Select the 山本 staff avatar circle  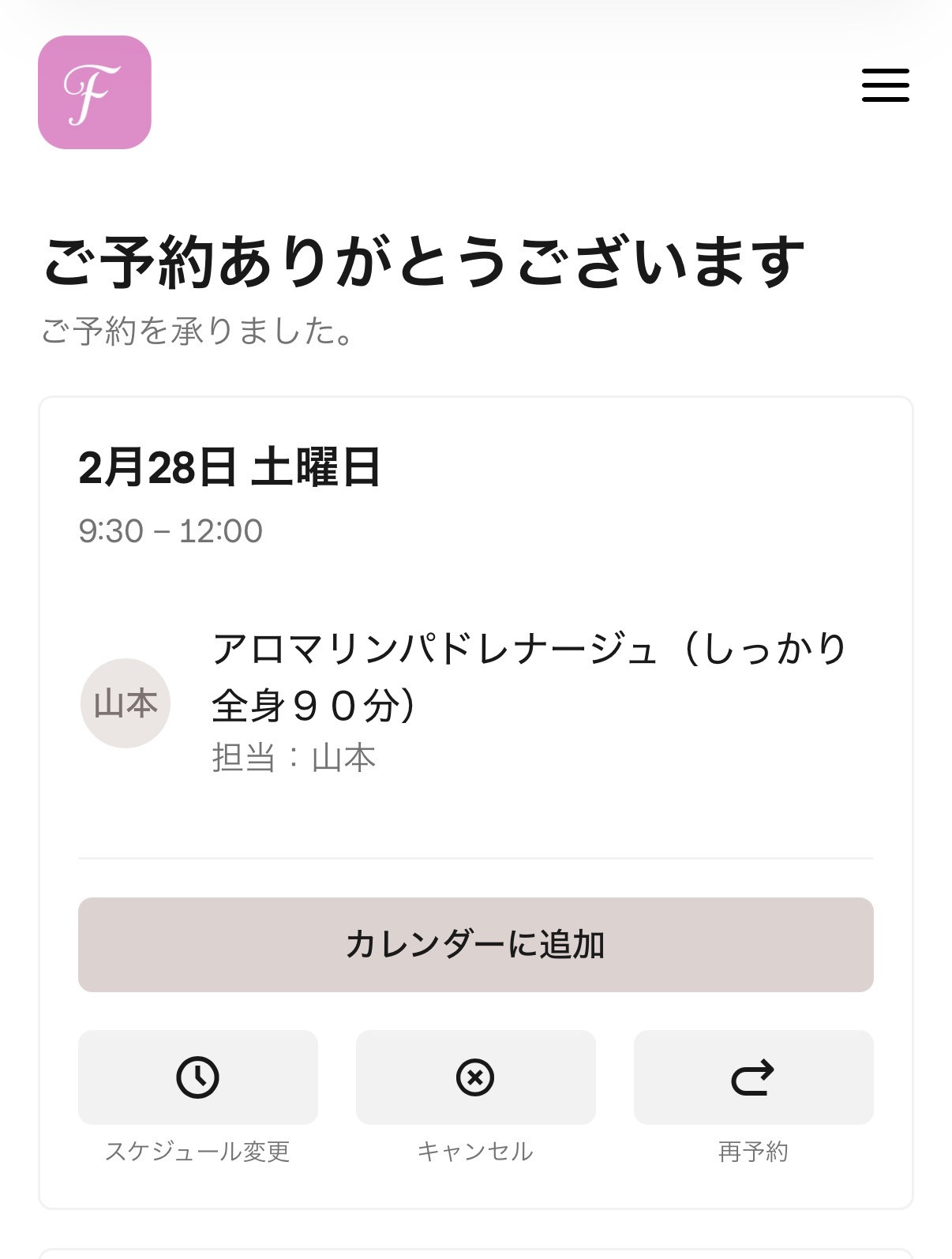pyautogui.click(x=126, y=703)
